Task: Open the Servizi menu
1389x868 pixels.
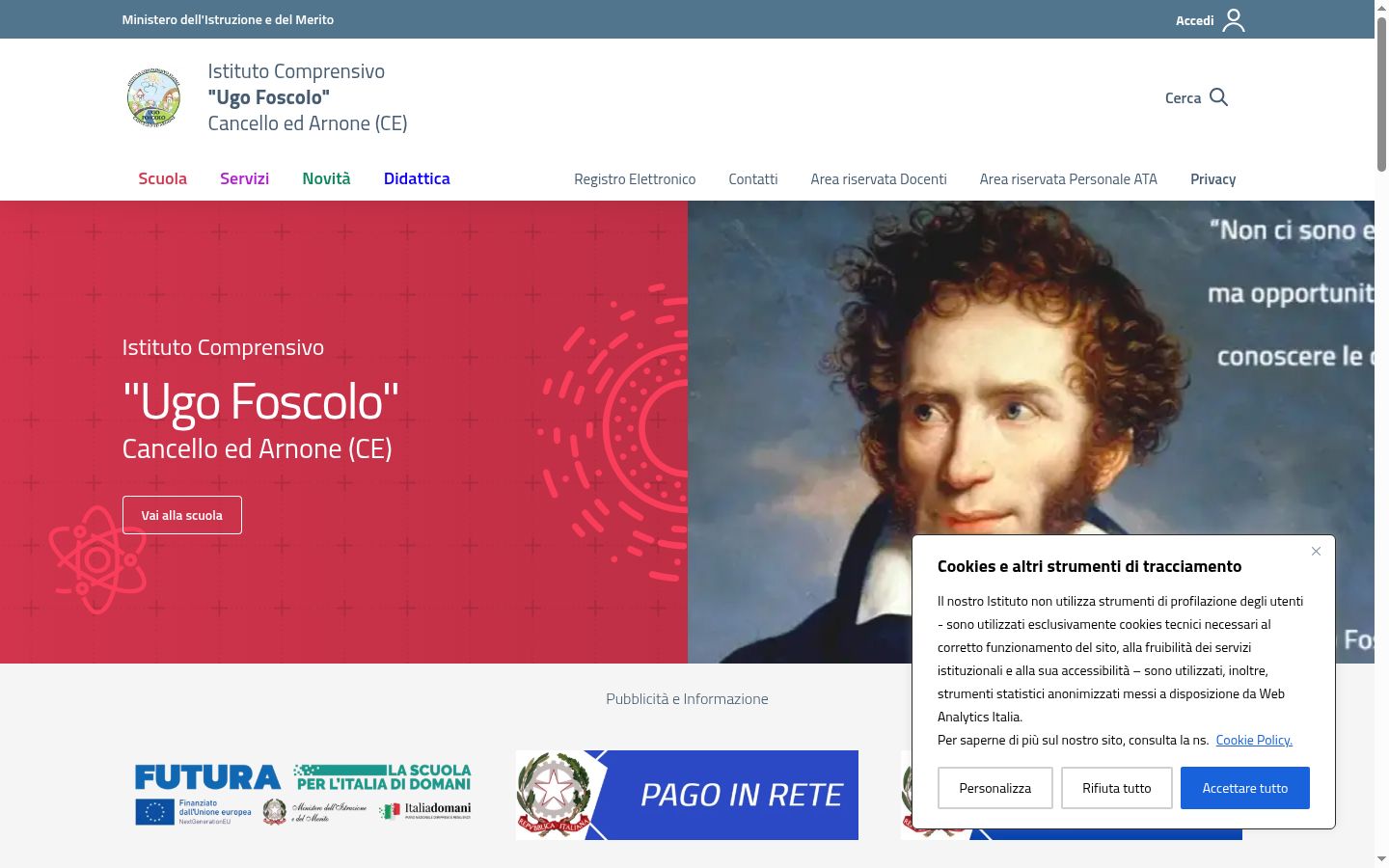Action: [x=244, y=178]
